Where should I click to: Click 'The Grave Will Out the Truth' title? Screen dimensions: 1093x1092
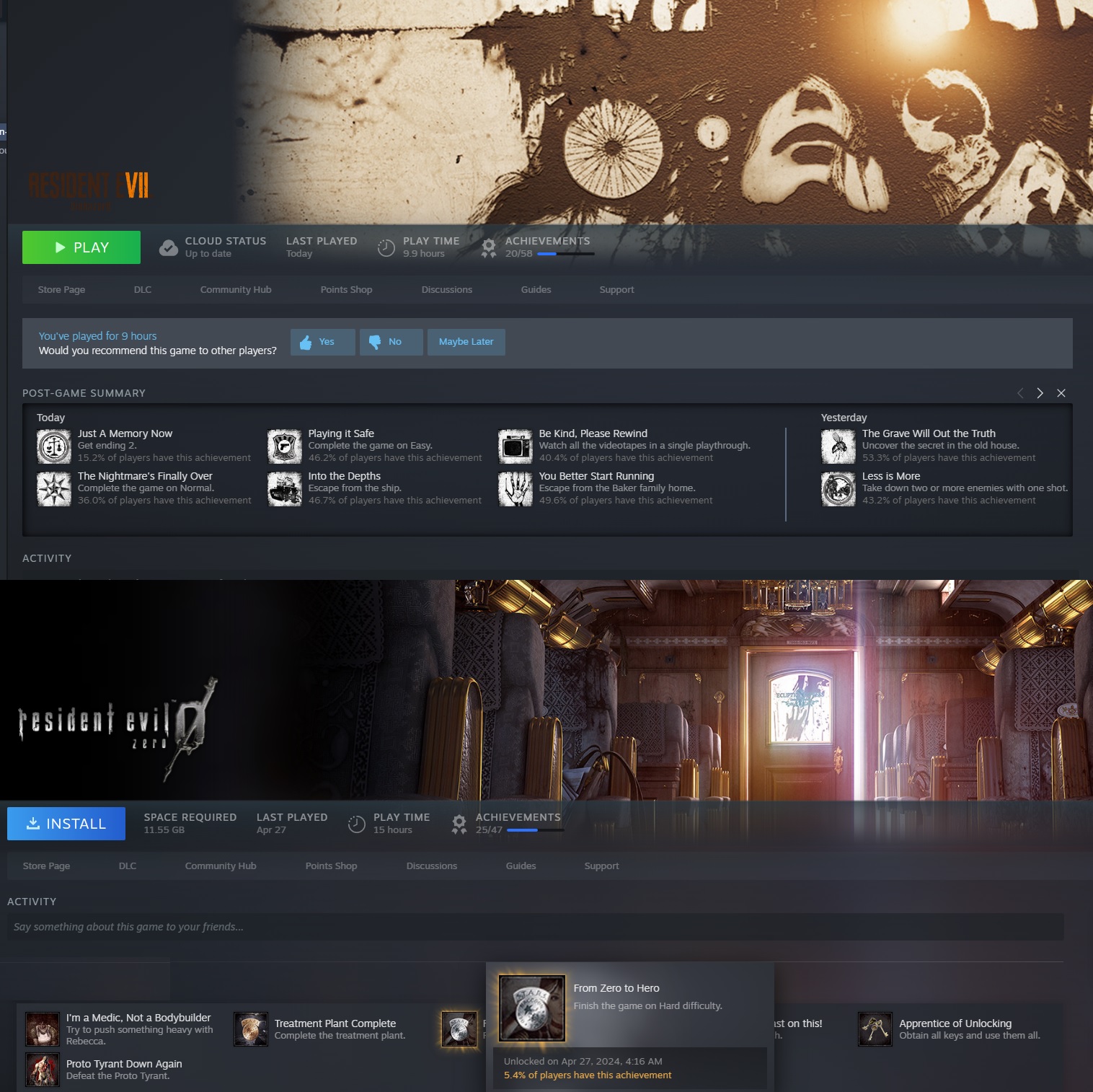929,433
